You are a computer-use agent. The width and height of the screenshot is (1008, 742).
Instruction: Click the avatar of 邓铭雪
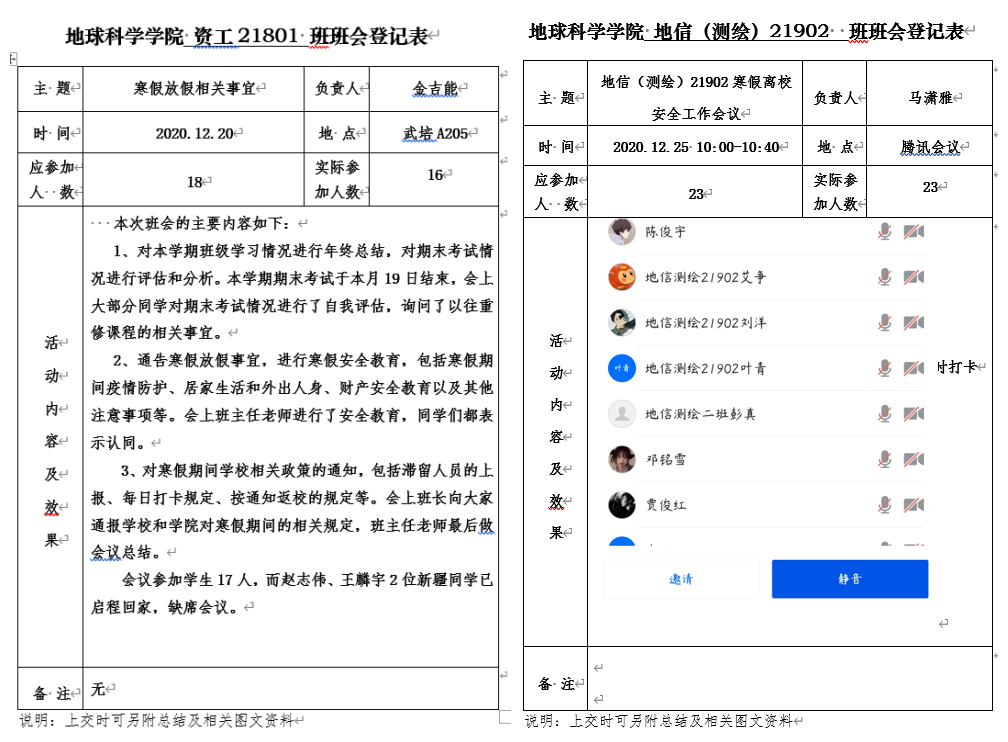point(622,459)
